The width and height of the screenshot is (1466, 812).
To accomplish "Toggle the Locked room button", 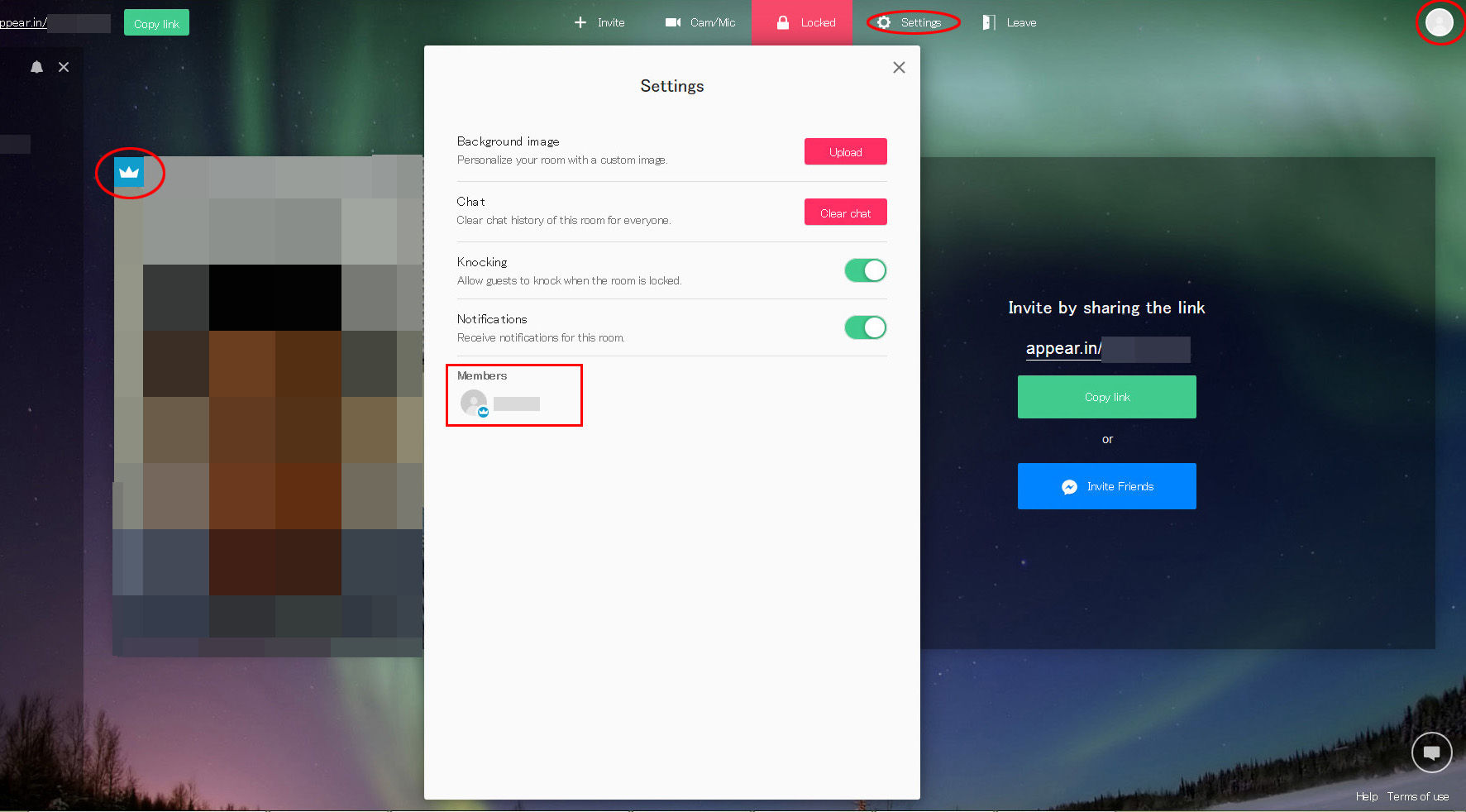I will click(802, 22).
